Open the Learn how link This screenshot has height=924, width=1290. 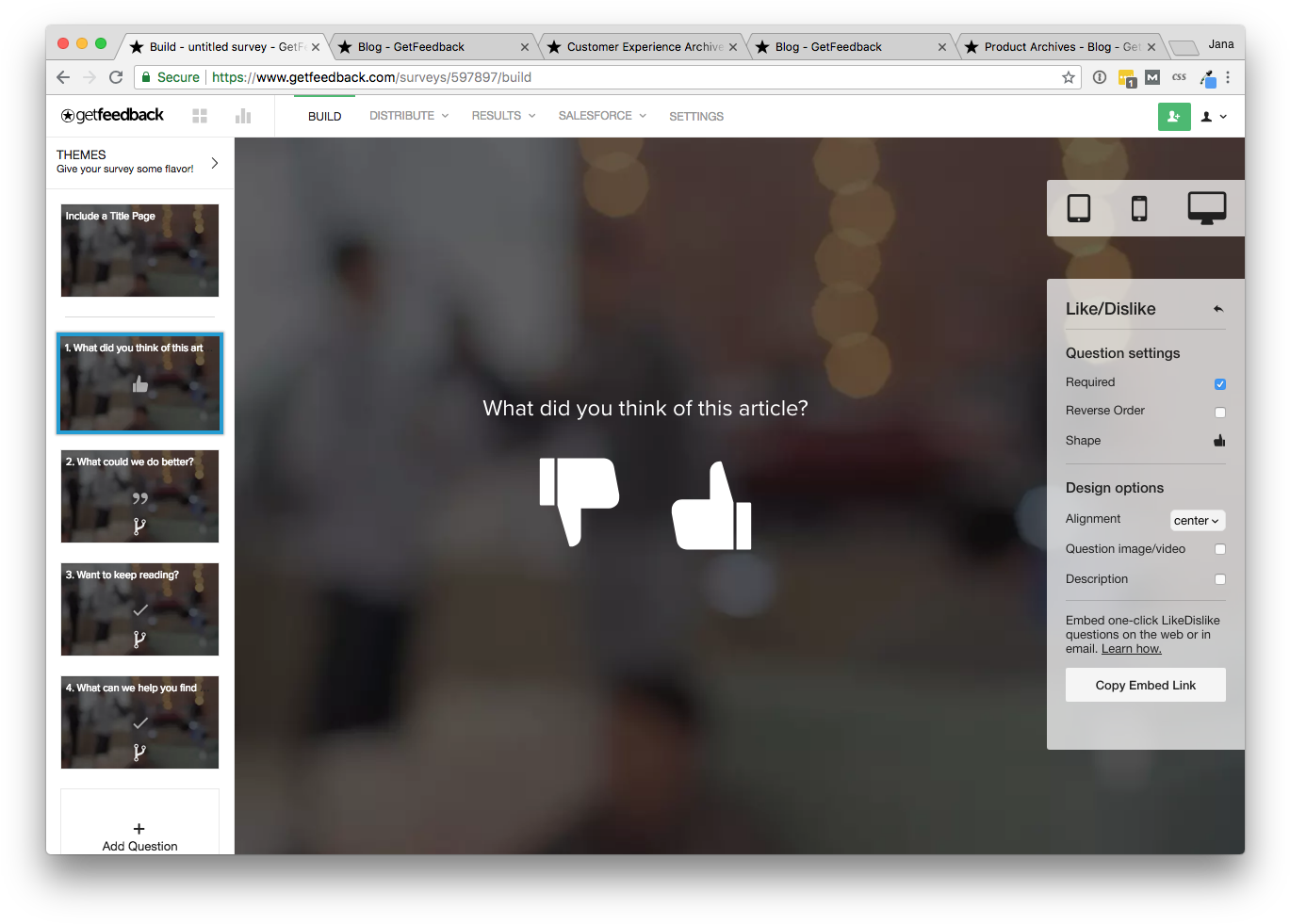[1131, 649]
